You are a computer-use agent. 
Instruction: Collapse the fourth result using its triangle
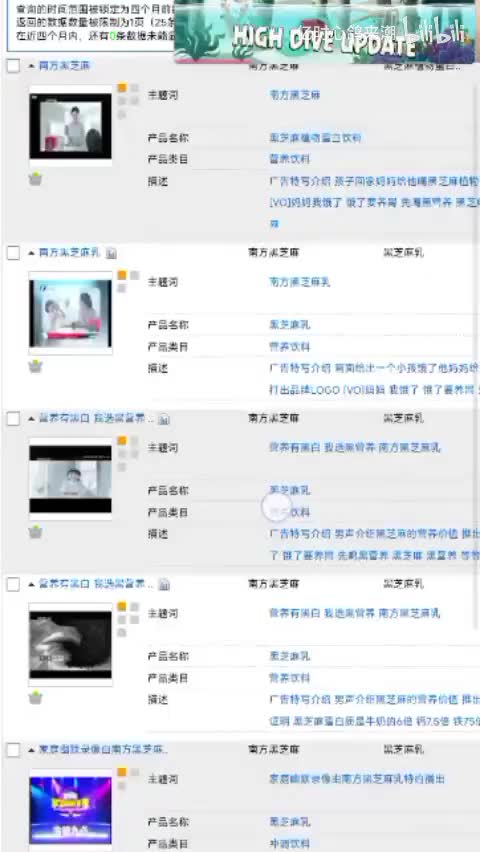point(32,584)
